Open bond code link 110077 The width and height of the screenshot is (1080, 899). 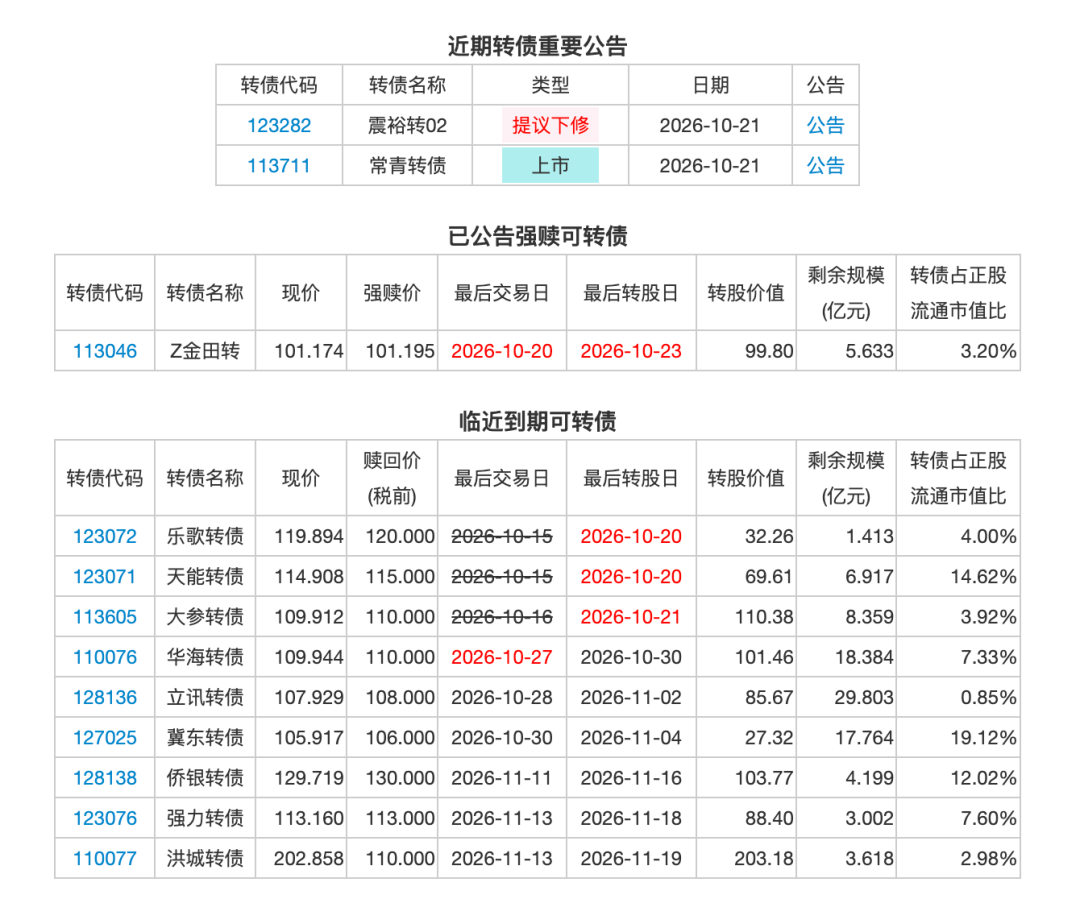(x=105, y=859)
